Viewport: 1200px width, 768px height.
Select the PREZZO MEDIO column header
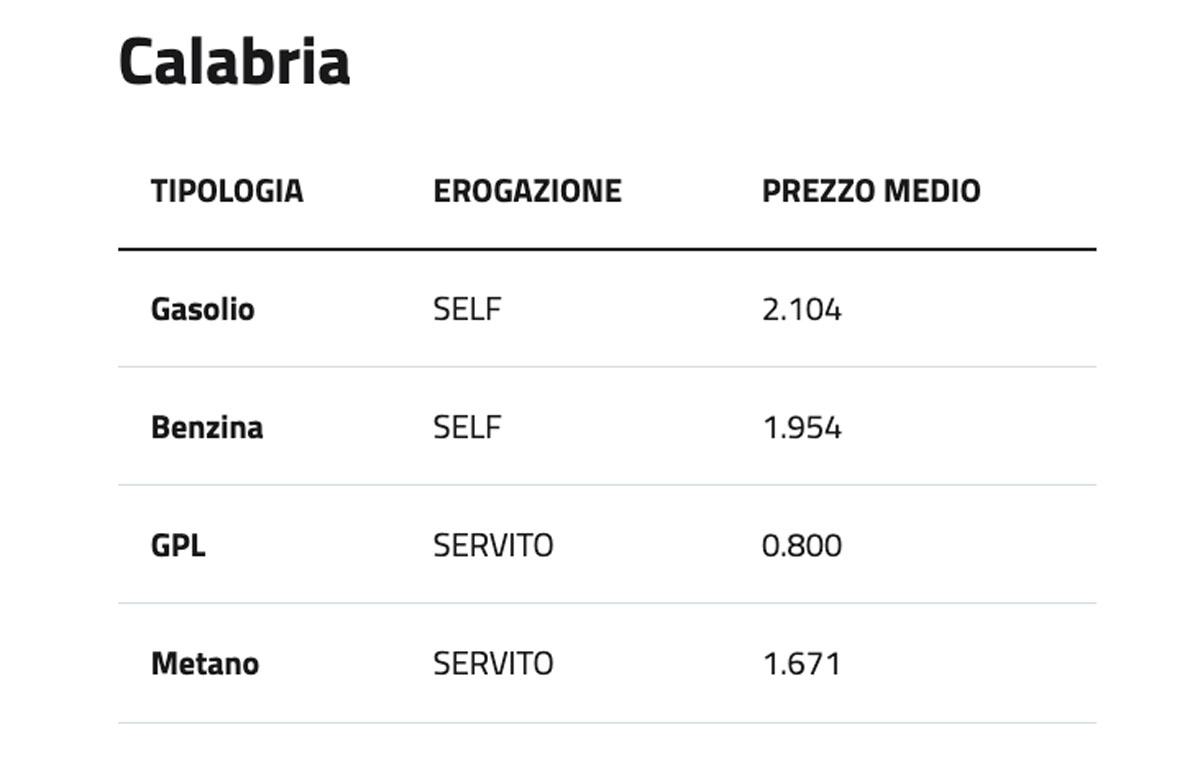pos(871,190)
